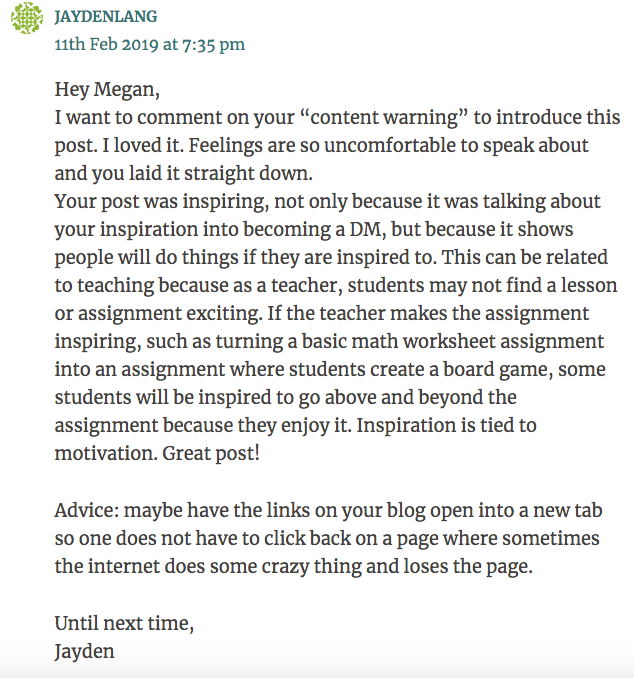Click 'Your post was inspiring' text
The height and width of the screenshot is (678, 634).
160,201
